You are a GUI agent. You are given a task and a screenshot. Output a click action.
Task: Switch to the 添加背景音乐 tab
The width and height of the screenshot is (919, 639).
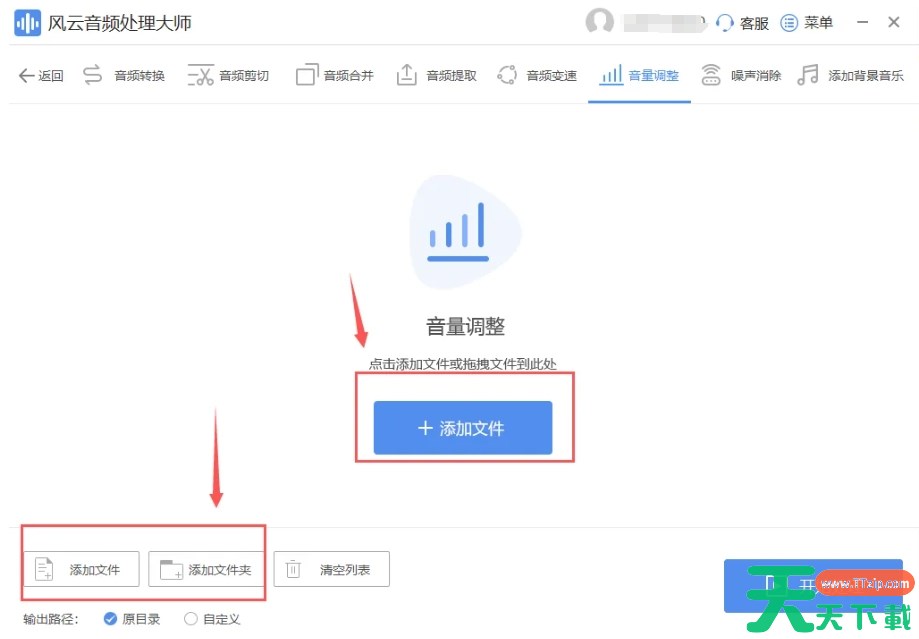tap(850, 76)
